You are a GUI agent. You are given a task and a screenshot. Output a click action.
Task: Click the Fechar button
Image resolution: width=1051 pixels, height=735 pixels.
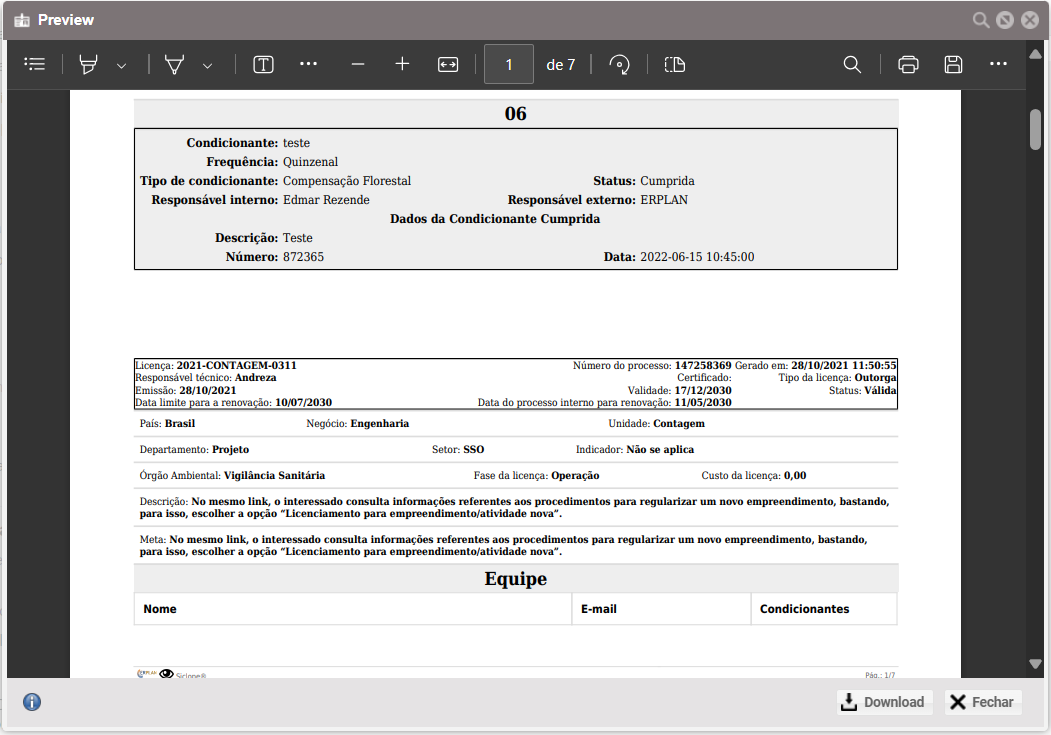tap(983, 702)
